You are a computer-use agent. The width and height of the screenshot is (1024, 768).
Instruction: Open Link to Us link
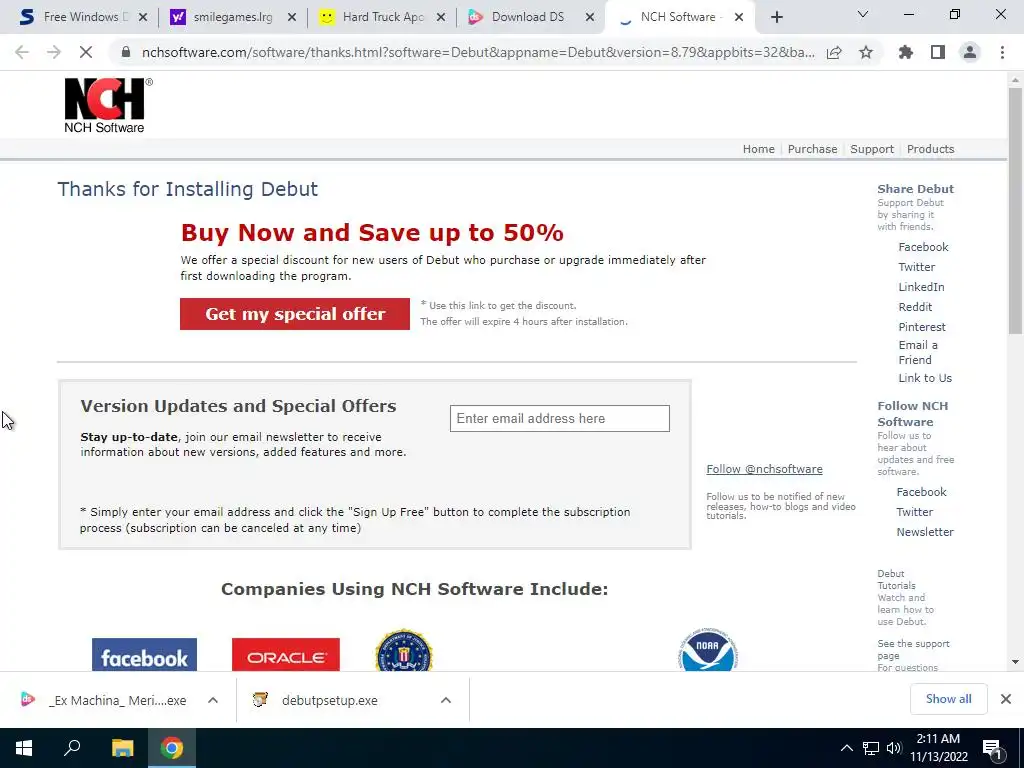925,378
